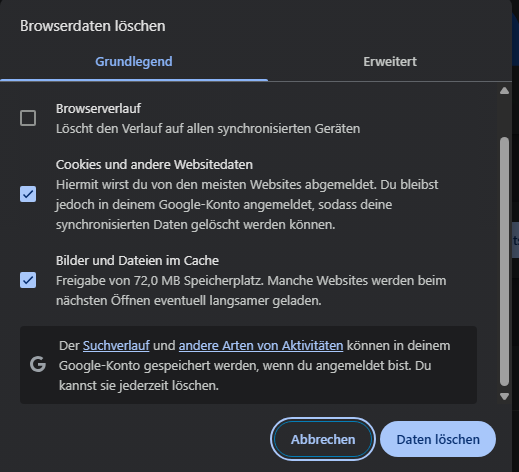
Task: Open the Suchverlauf link
Action: (116, 346)
